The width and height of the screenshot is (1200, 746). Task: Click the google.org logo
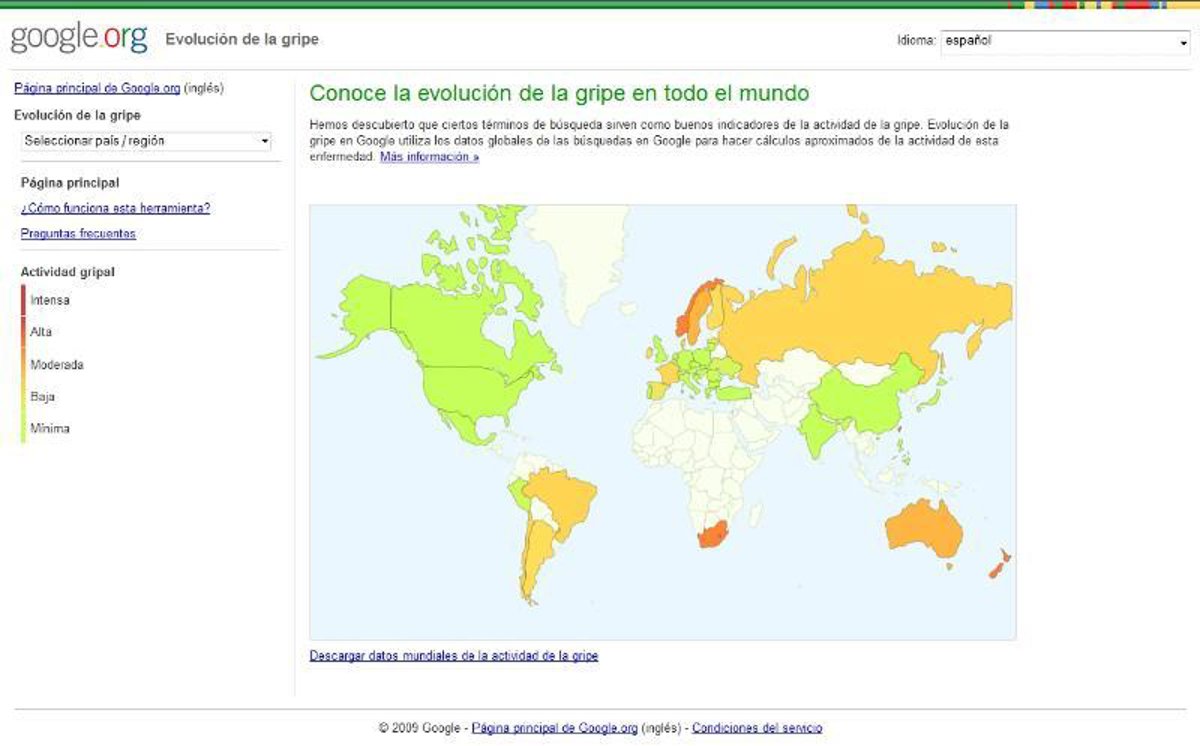pyautogui.click(x=79, y=39)
